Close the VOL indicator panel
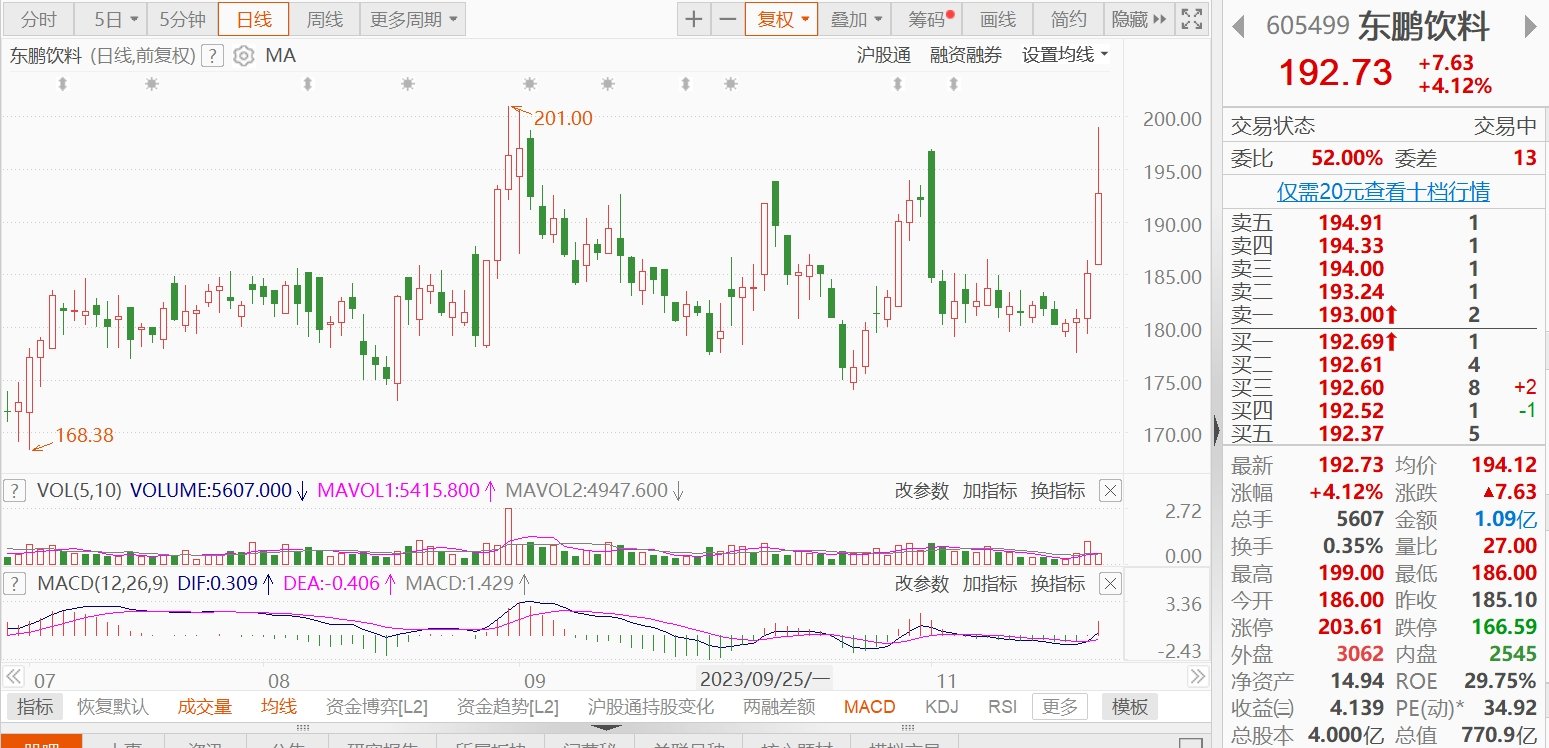 pyautogui.click(x=1110, y=490)
